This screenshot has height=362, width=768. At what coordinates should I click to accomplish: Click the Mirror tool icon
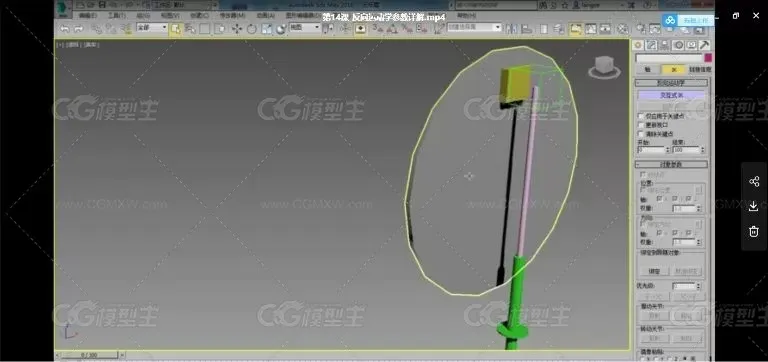(x=511, y=29)
